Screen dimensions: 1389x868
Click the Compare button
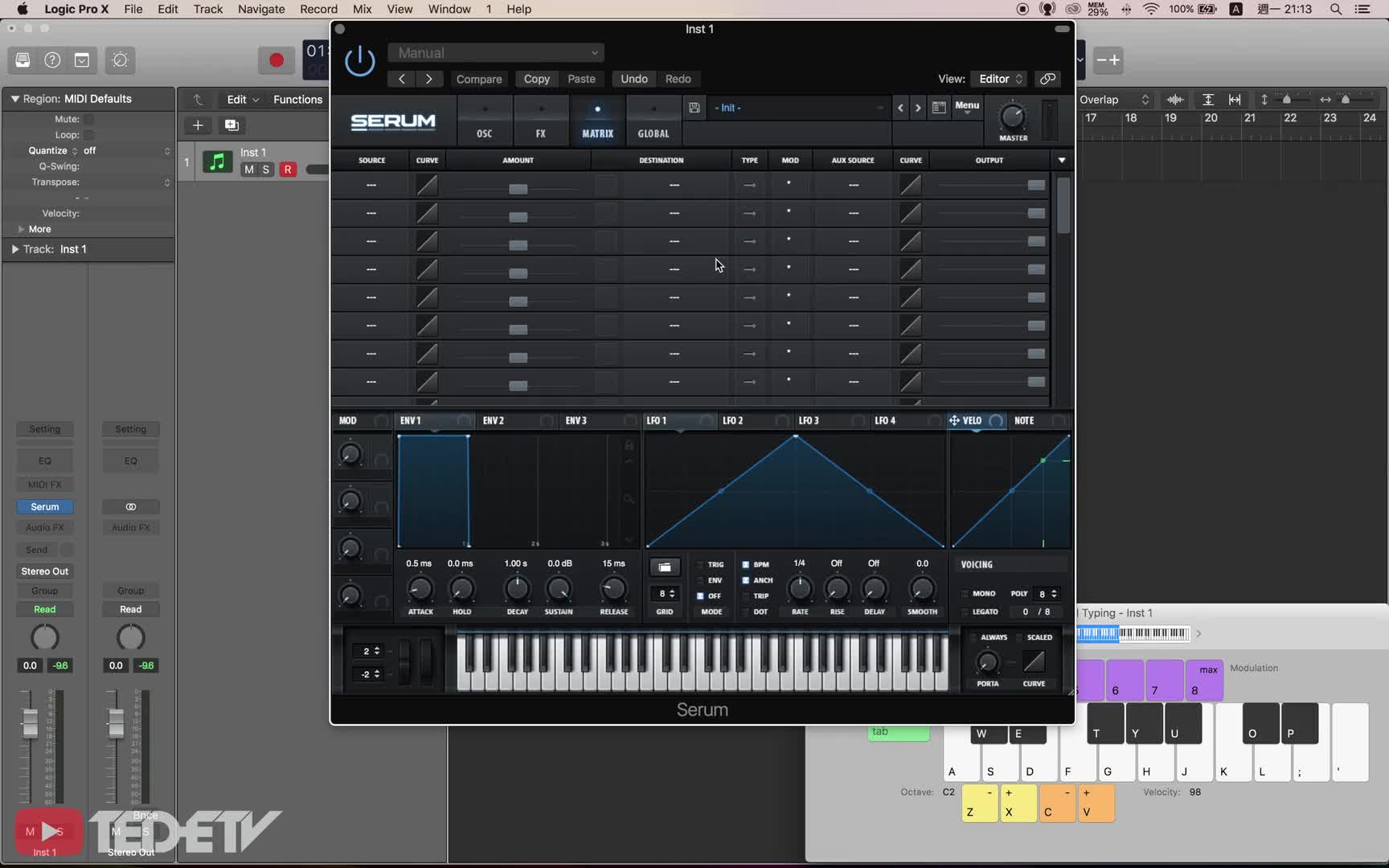(x=479, y=79)
